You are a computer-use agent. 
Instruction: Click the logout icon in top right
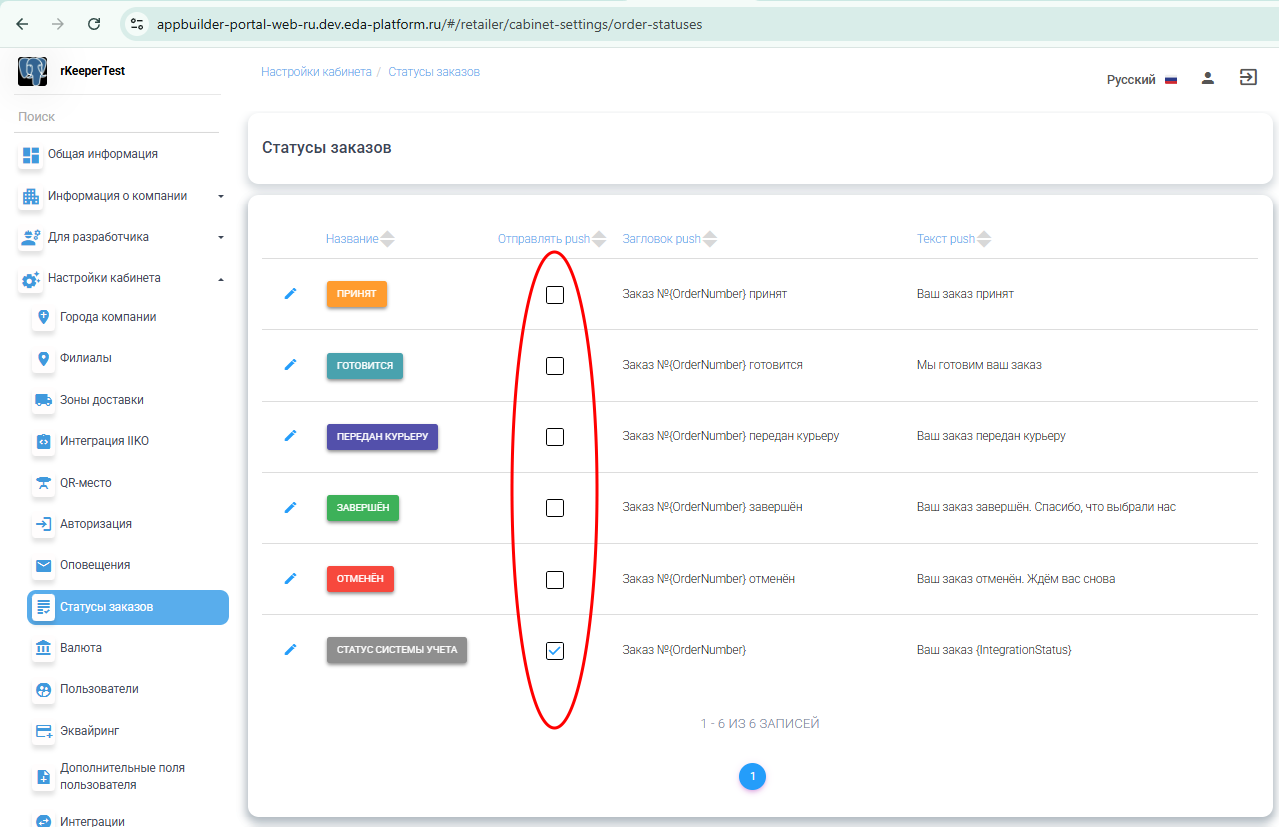click(1248, 78)
